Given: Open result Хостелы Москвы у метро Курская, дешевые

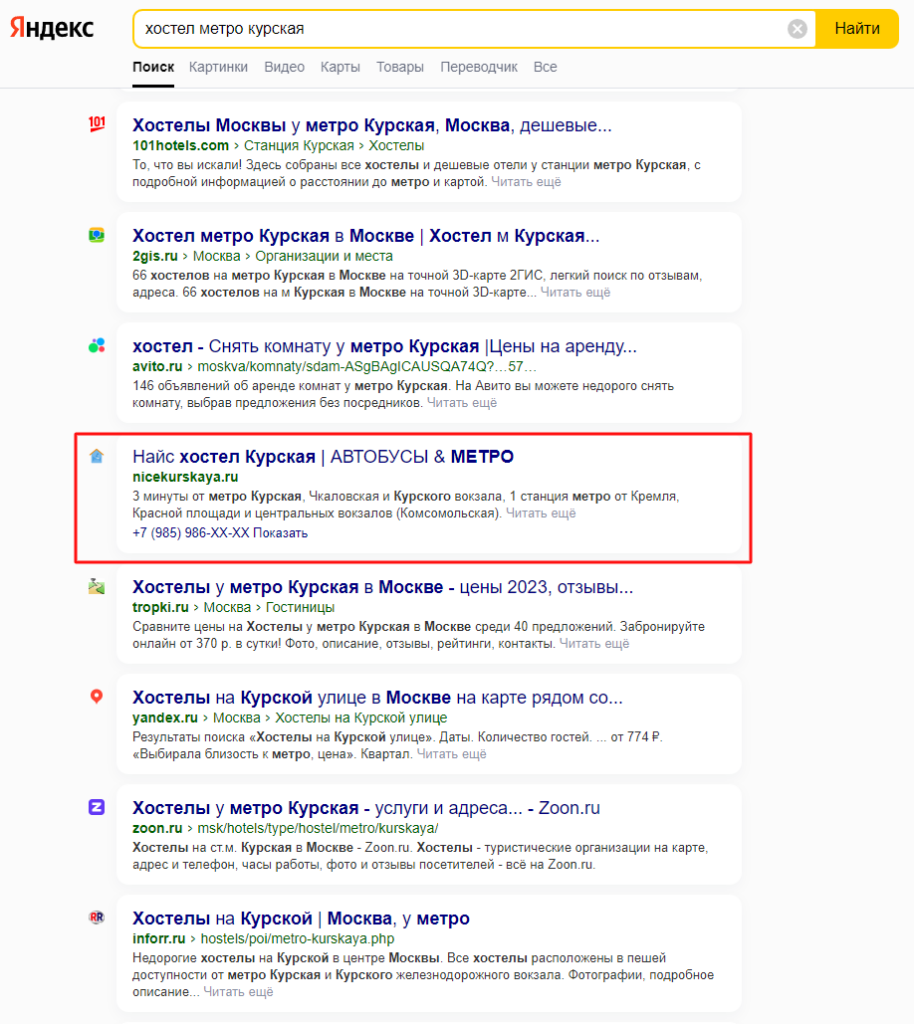Looking at the screenshot, I should 372,125.
